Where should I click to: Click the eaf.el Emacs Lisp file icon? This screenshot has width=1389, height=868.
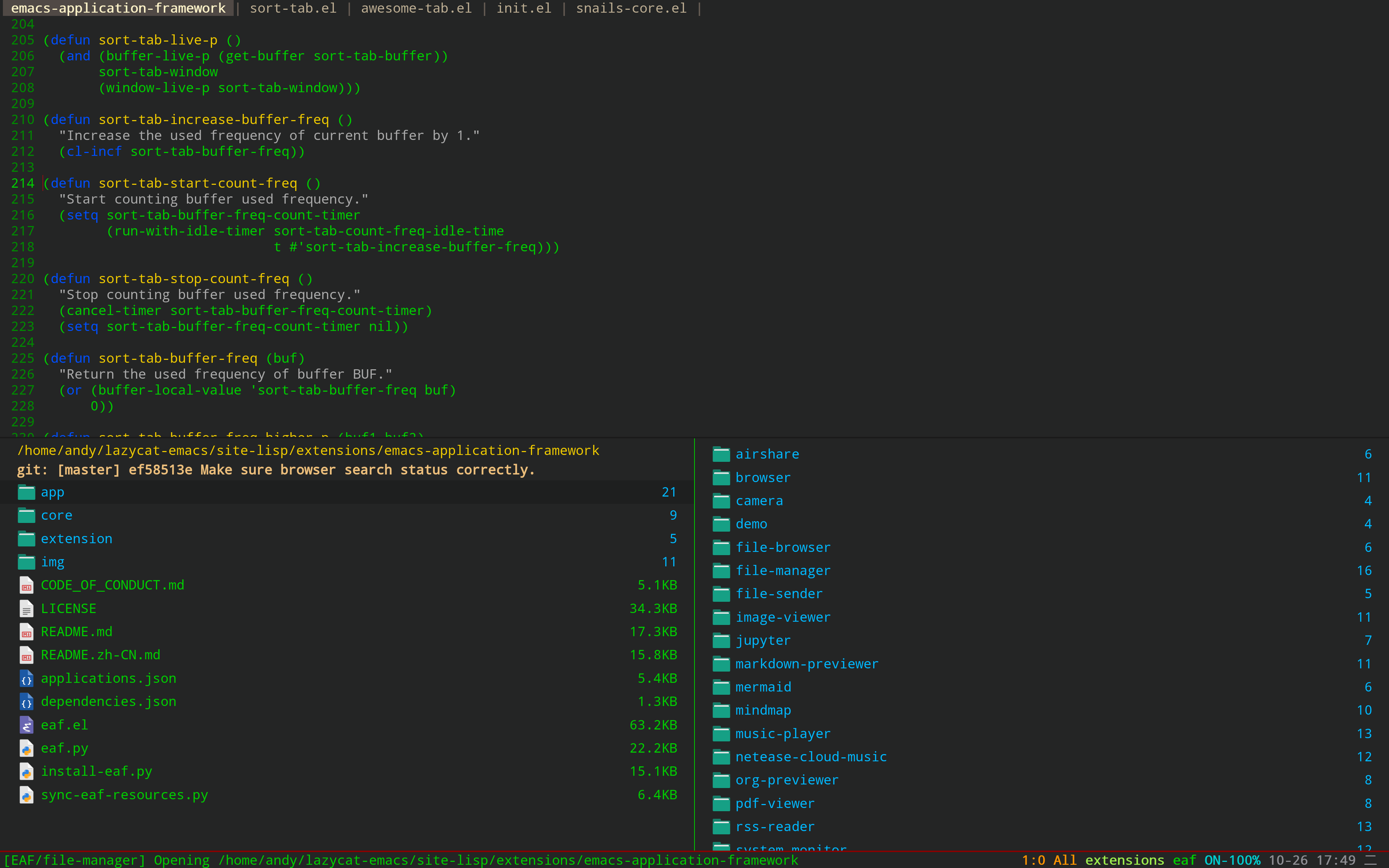tap(26, 725)
